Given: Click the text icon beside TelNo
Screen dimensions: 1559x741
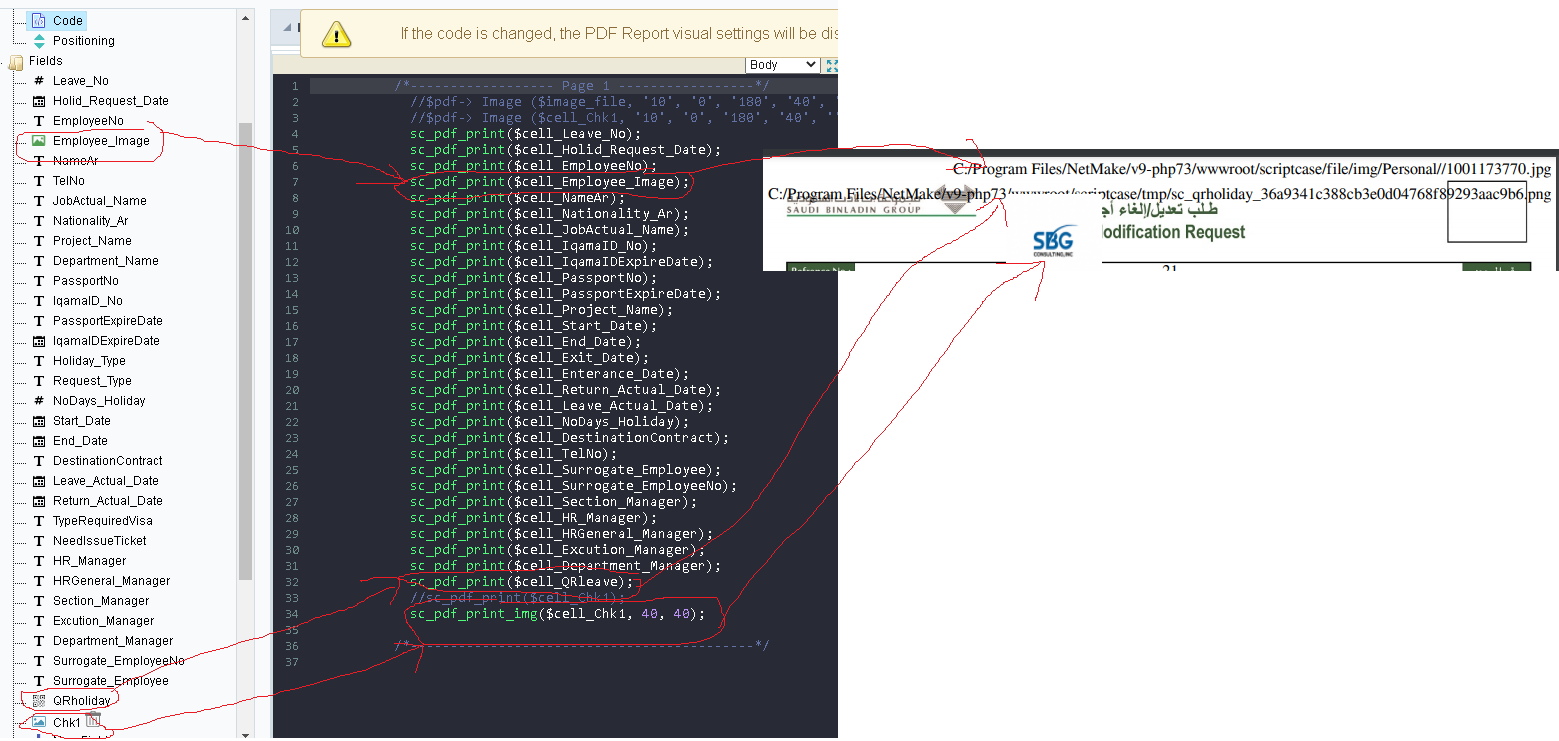Looking at the screenshot, I should coord(39,181).
